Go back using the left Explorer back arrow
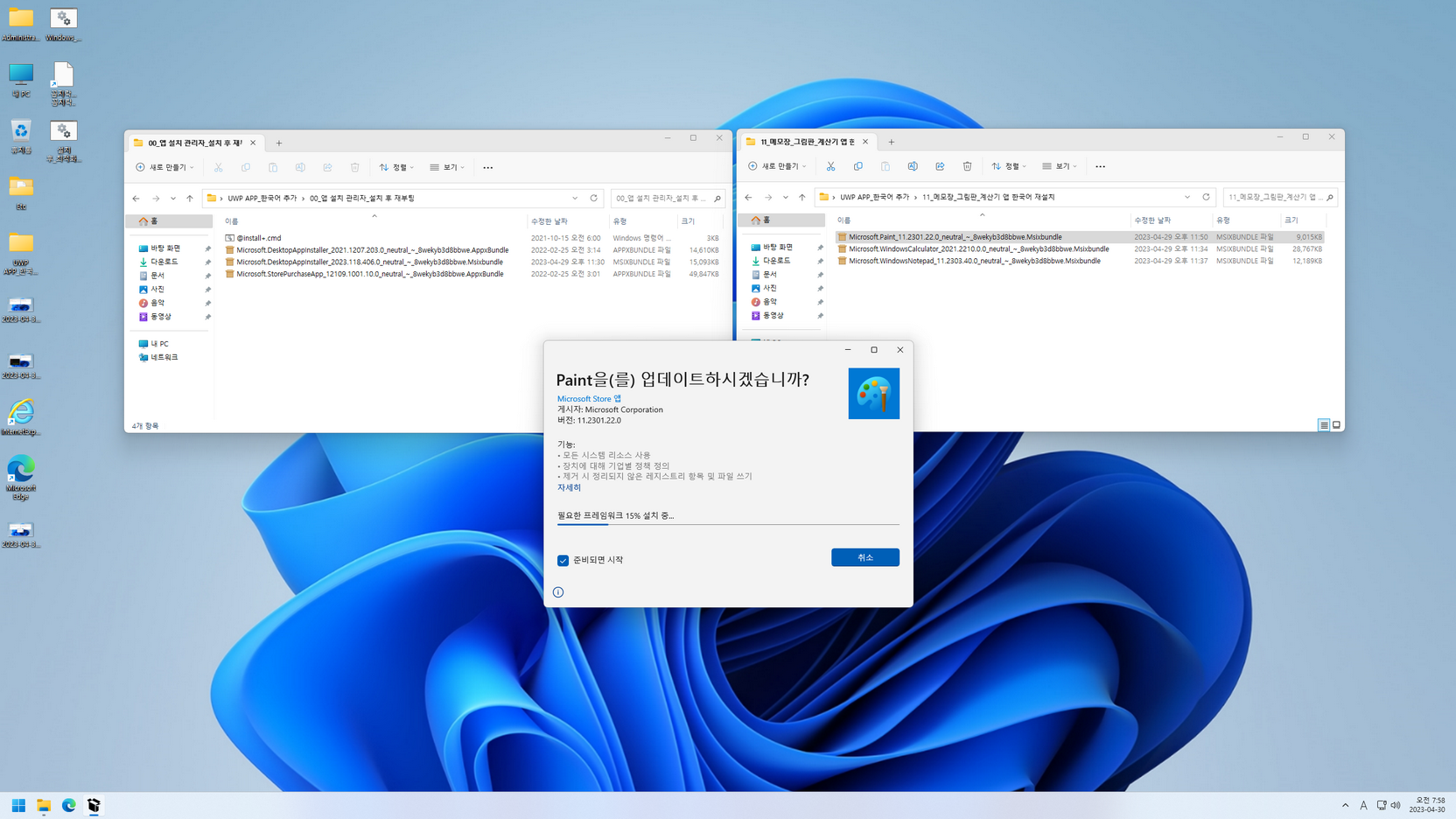Screen dimensions: 1456x819 click(x=136, y=199)
